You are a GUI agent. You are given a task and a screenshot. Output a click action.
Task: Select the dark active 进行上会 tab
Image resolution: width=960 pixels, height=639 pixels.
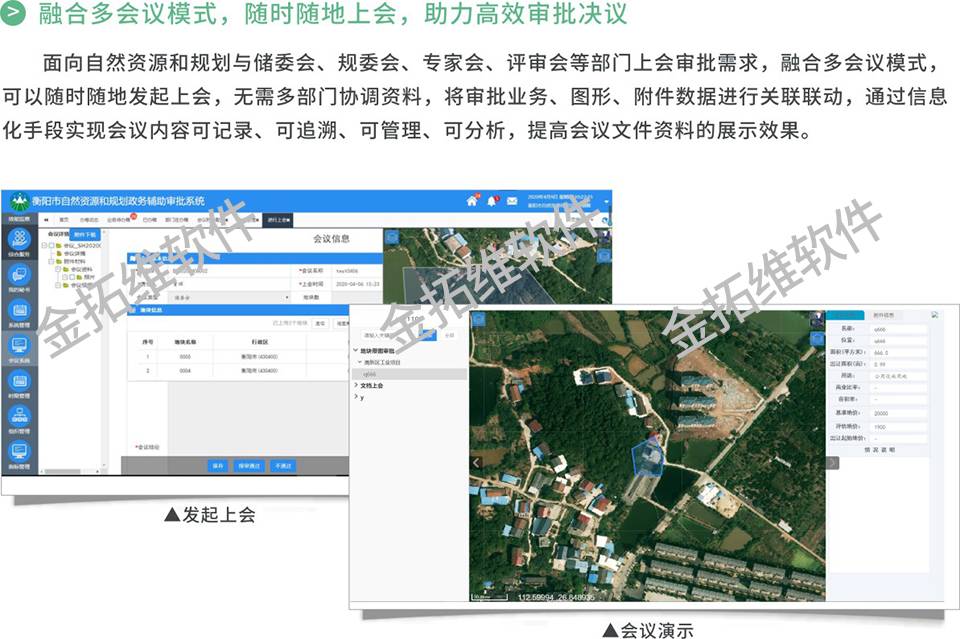pyautogui.click(x=279, y=219)
